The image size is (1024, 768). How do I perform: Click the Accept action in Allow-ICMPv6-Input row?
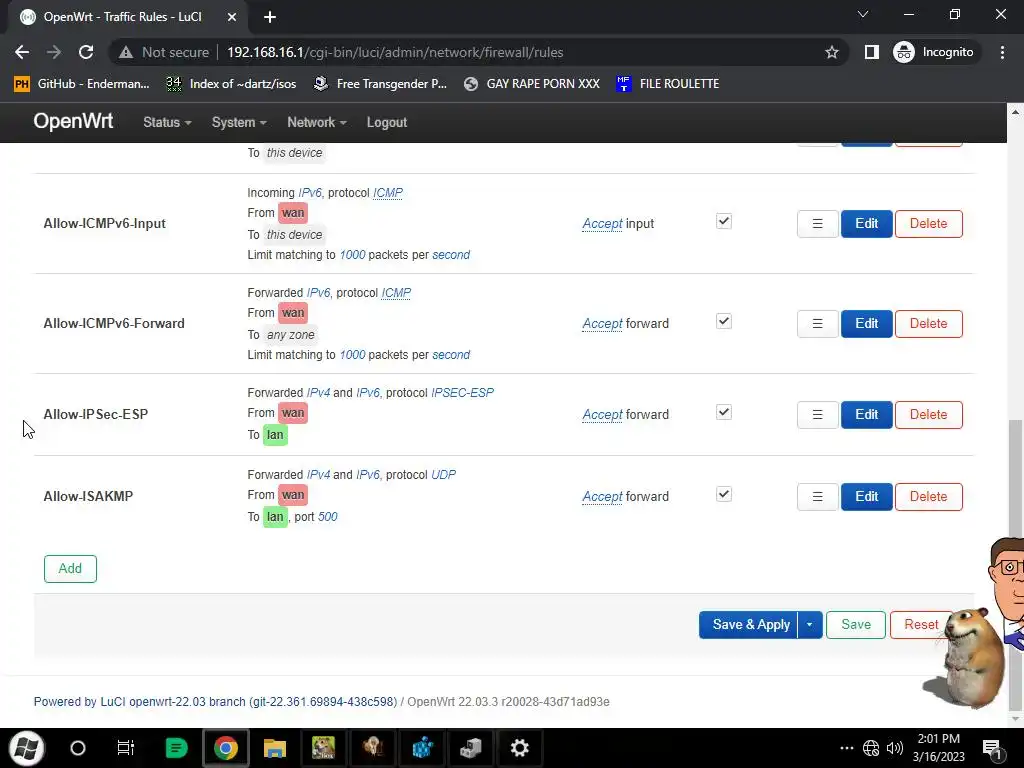(x=601, y=223)
